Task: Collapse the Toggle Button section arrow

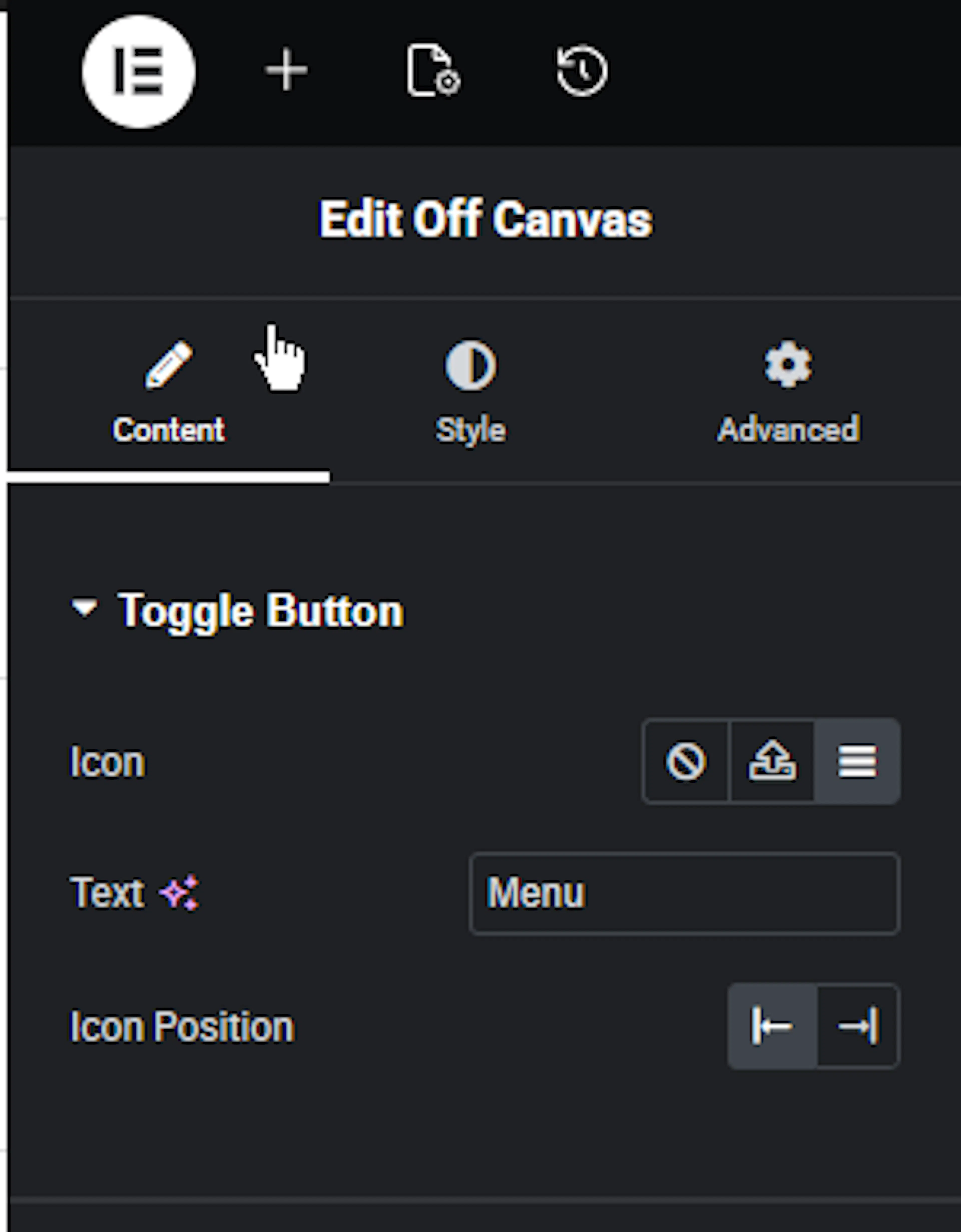Action: (x=85, y=607)
